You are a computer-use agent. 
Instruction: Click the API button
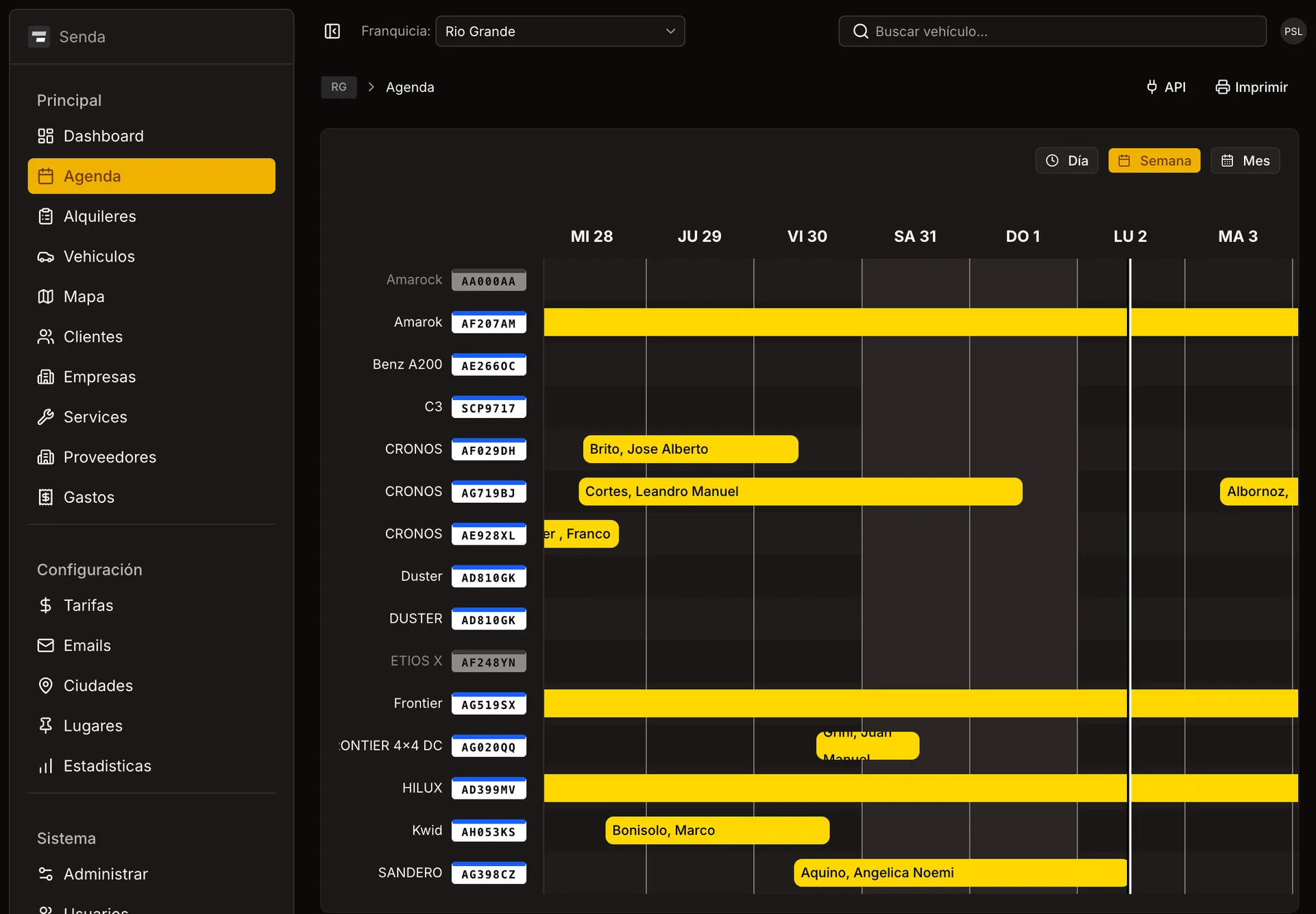point(1166,87)
